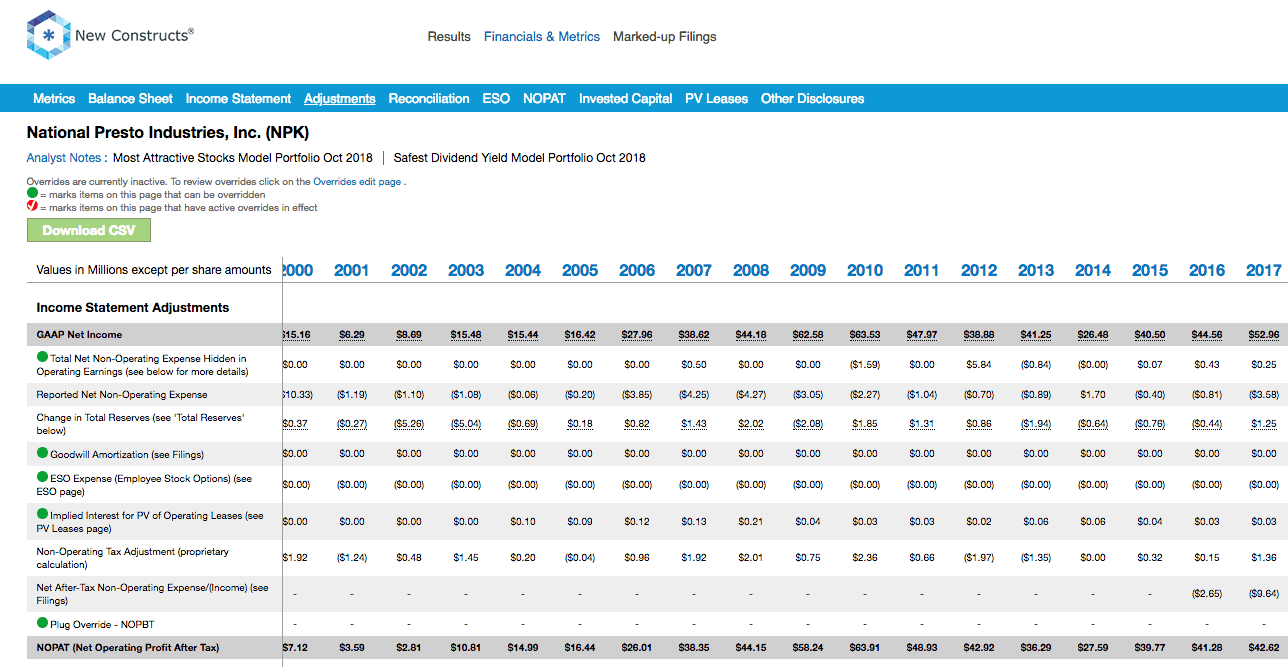
Task: Click green dot beside Plug Override - NOPBT
Action: pyautogui.click(x=42, y=623)
